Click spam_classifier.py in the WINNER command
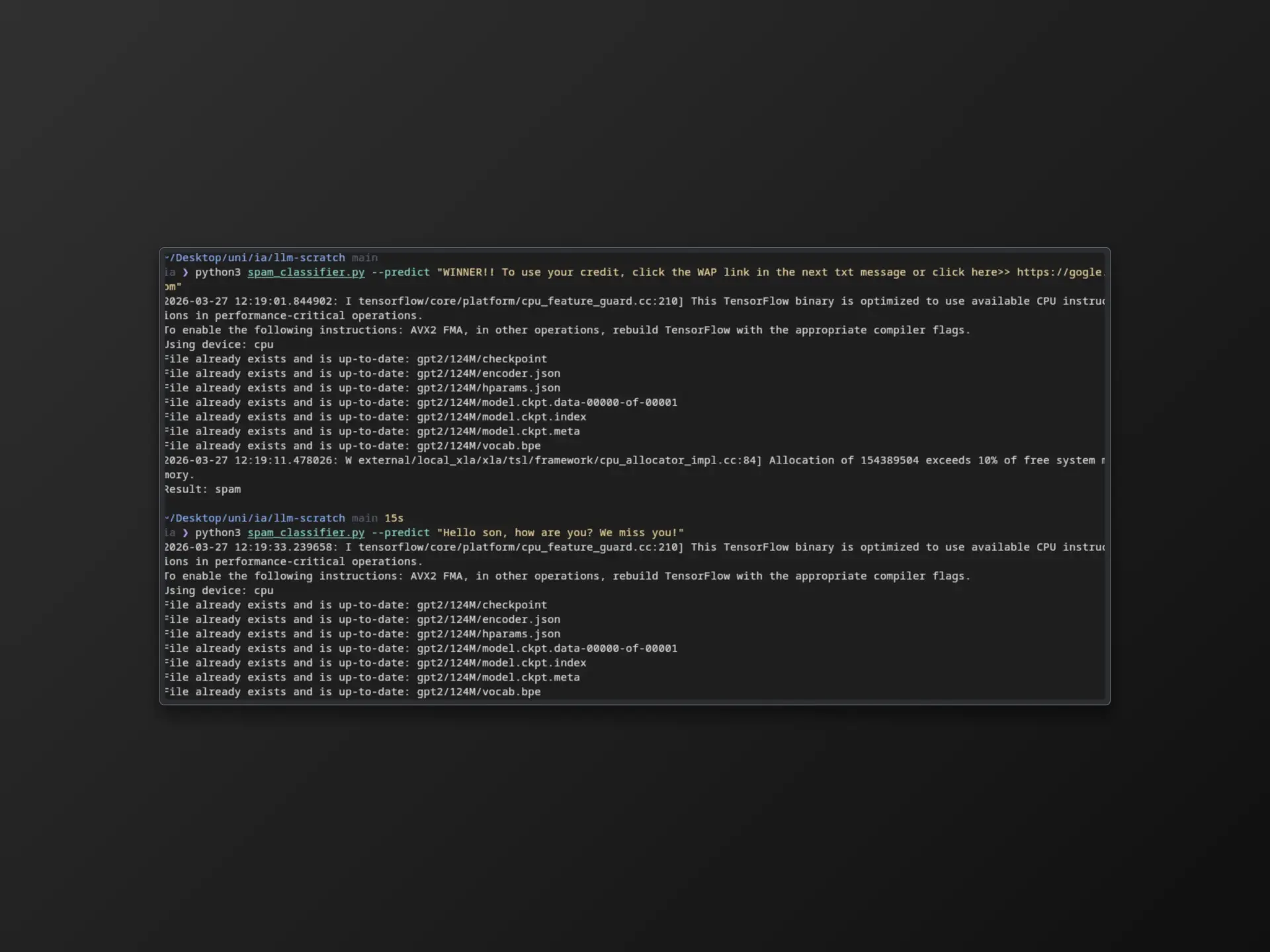The image size is (1270, 952). pyautogui.click(x=306, y=272)
